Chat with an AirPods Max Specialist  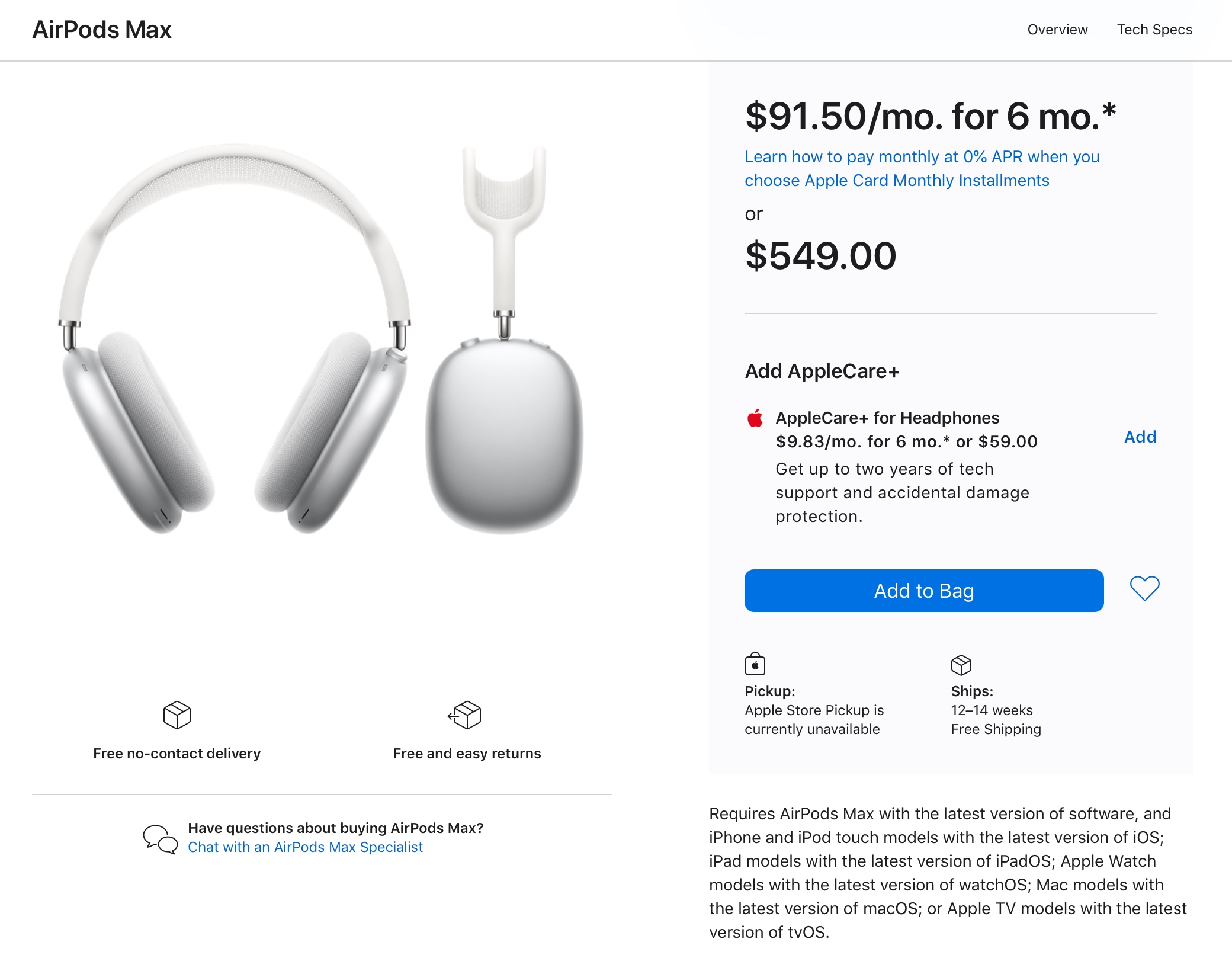305,847
